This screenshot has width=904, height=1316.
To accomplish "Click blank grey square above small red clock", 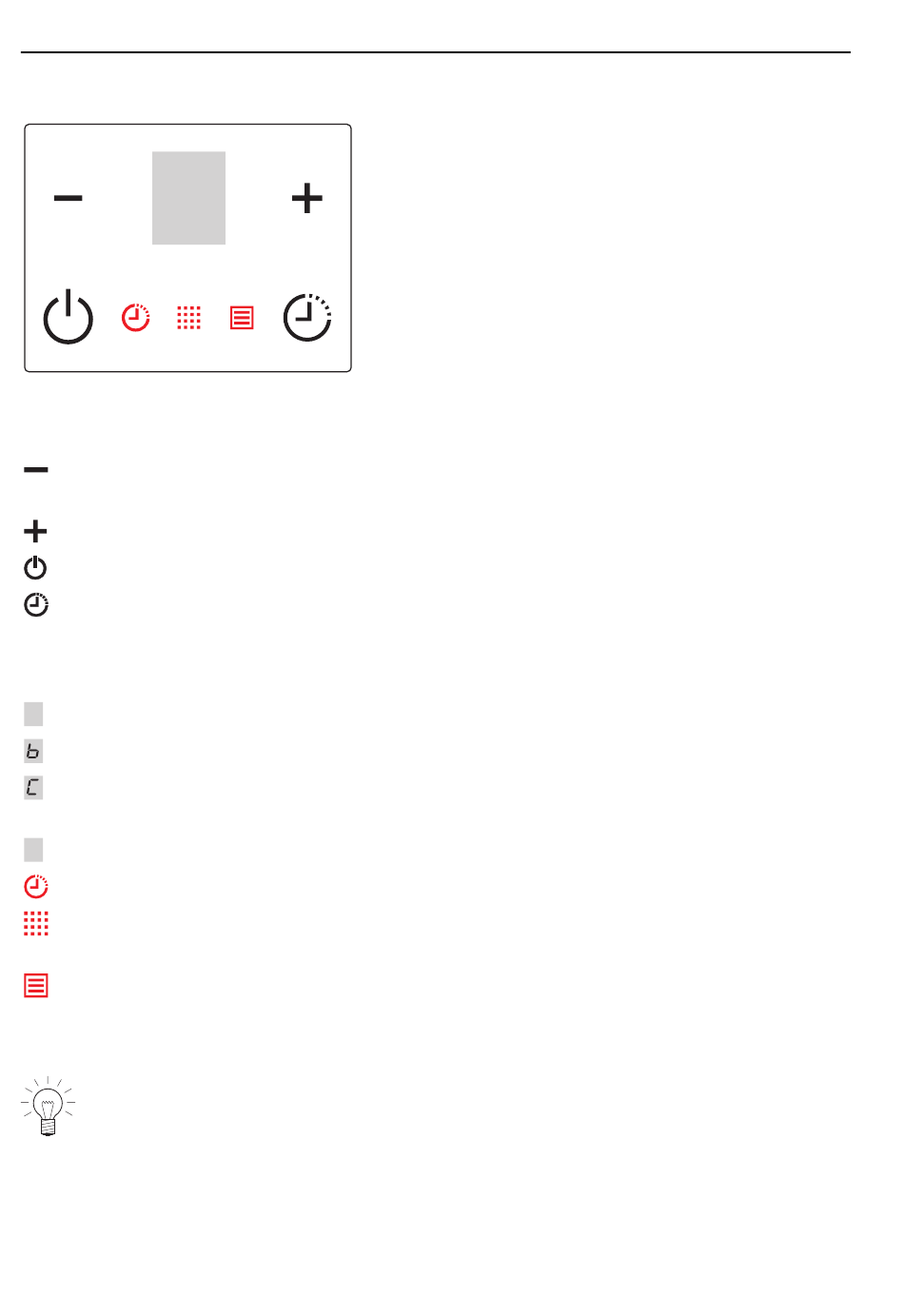I will (33, 850).
